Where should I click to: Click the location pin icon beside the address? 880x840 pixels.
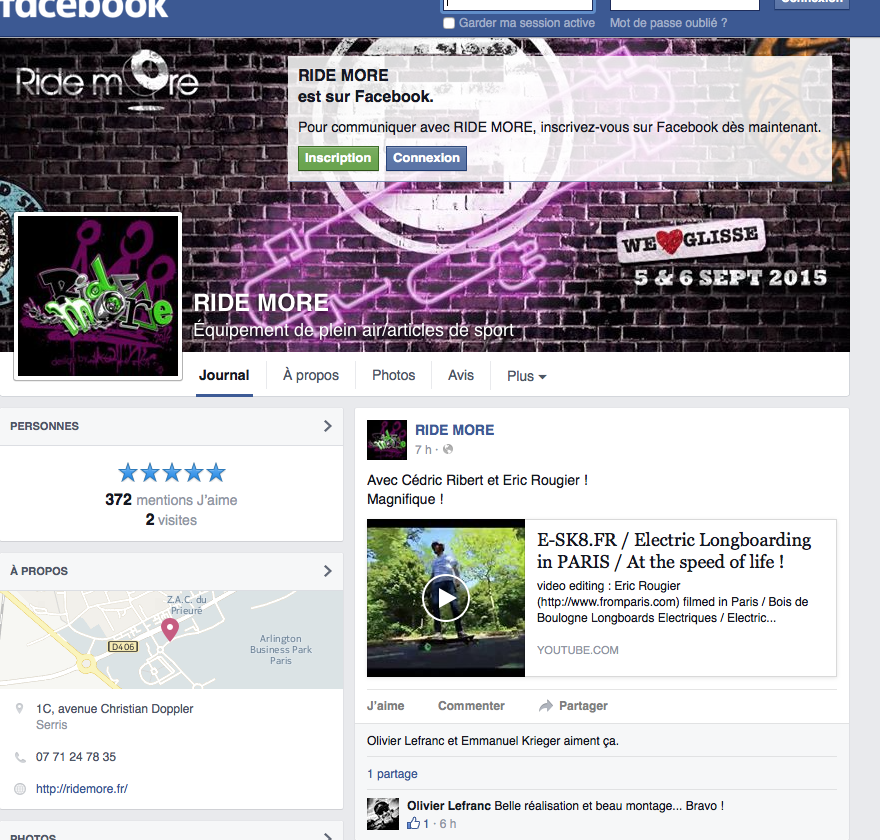[20, 709]
